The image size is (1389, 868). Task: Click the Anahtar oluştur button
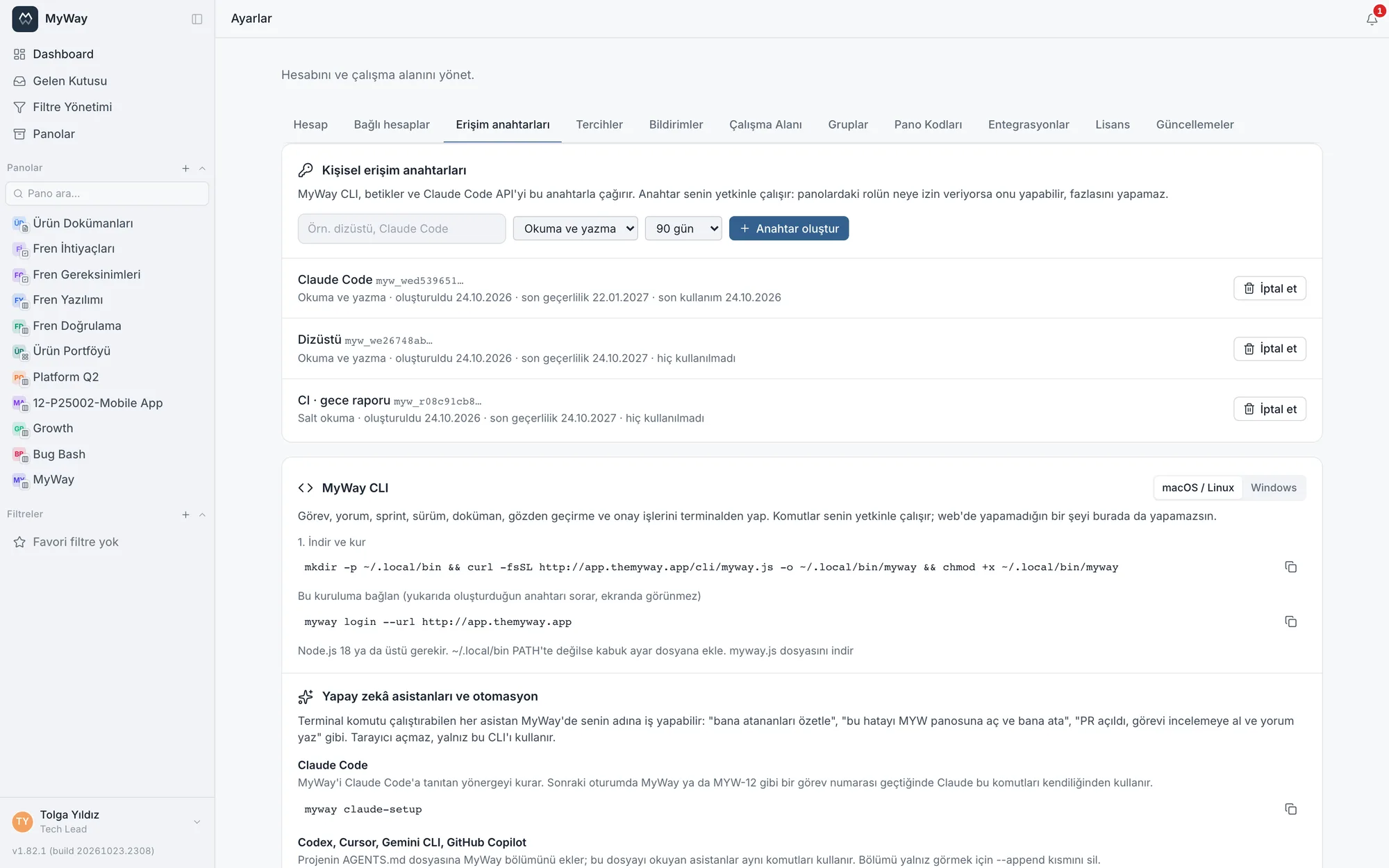(x=789, y=228)
